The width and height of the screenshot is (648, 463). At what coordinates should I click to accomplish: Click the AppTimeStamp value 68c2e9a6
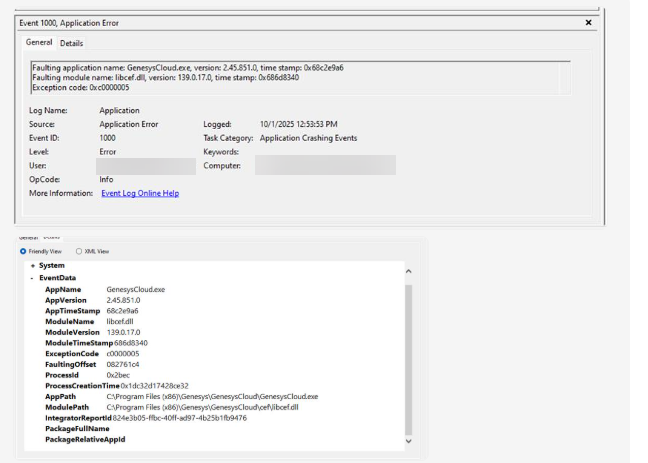click(x=122, y=311)
